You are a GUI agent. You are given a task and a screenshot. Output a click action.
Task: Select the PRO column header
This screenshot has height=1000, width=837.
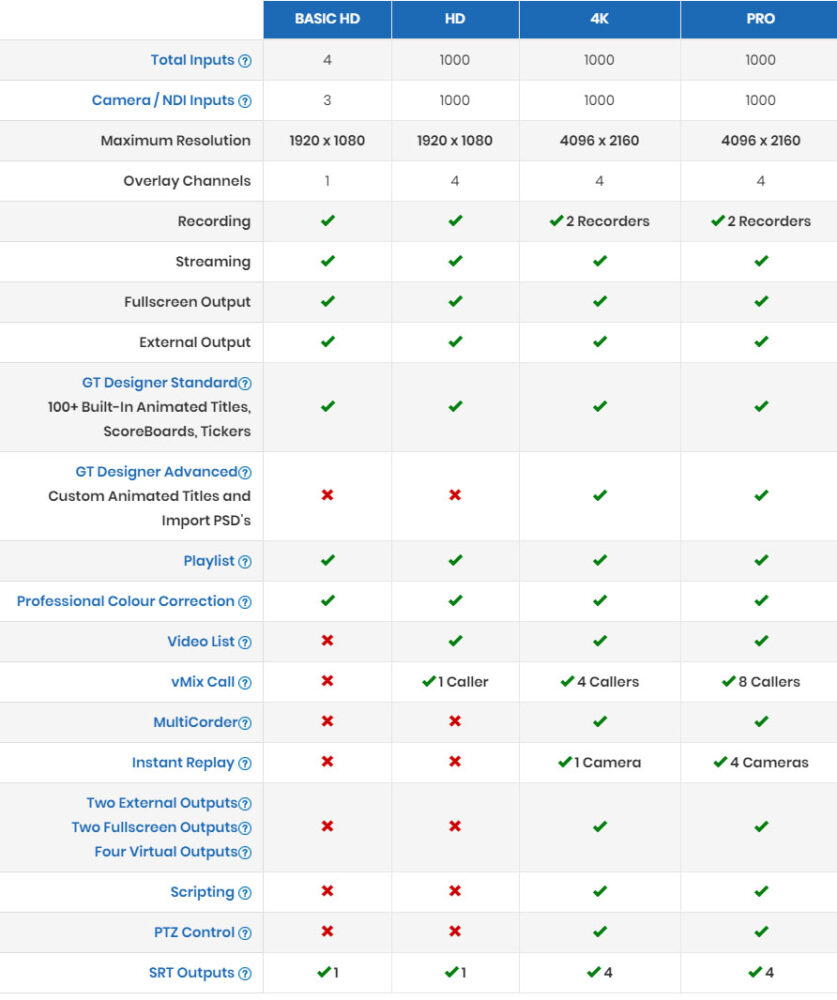761,19
